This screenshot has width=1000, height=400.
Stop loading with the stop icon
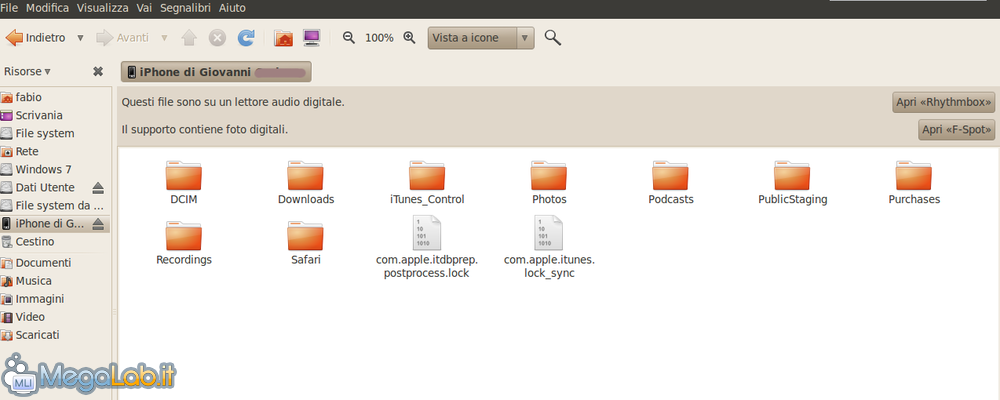[x=217, y=38]
